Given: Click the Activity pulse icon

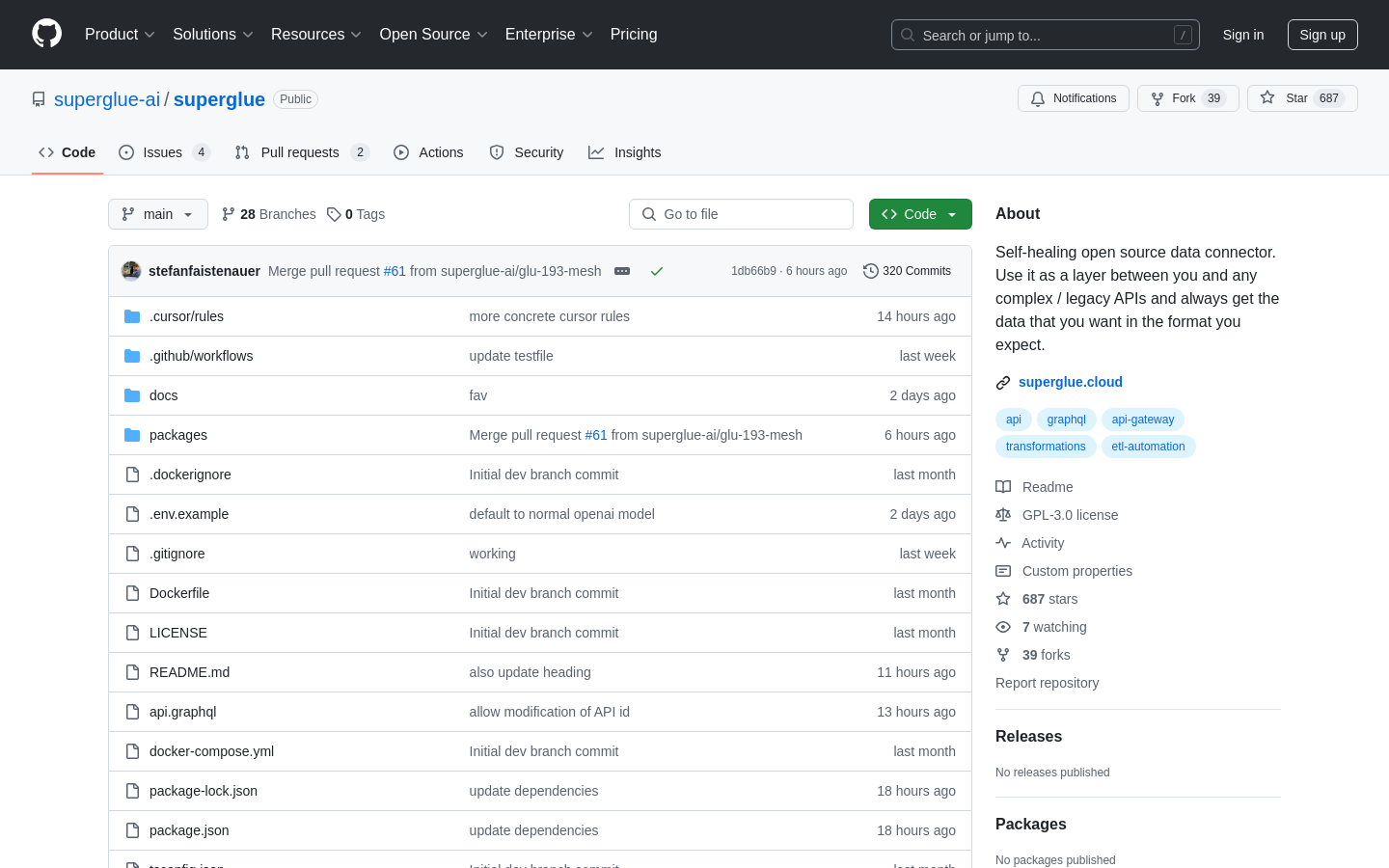Looking at the screenshot, I should tap(1003, 543).
